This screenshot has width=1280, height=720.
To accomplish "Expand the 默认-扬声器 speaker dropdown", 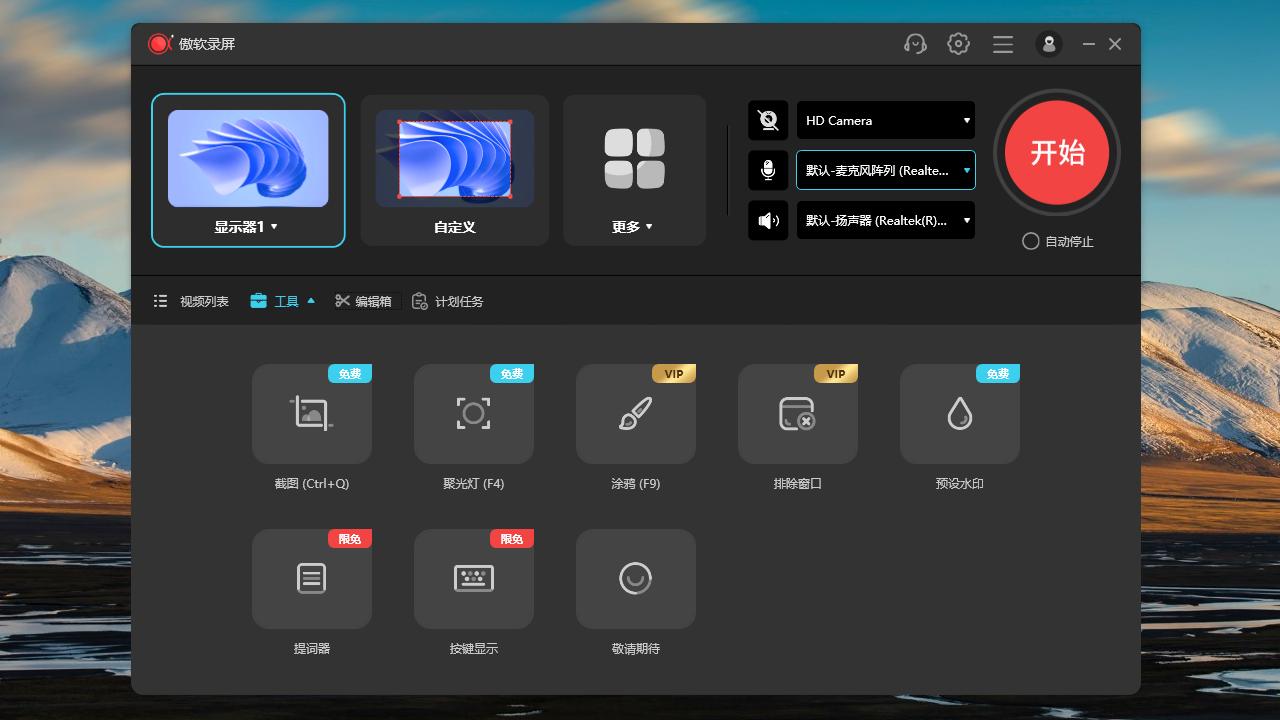I will tap(885, 221).
